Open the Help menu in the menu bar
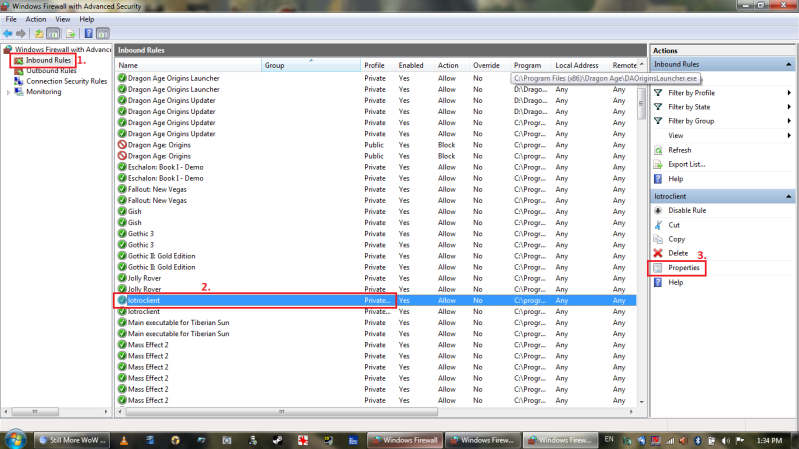The width and height of the screenshot is (799, 449). [x=87, y=19]
